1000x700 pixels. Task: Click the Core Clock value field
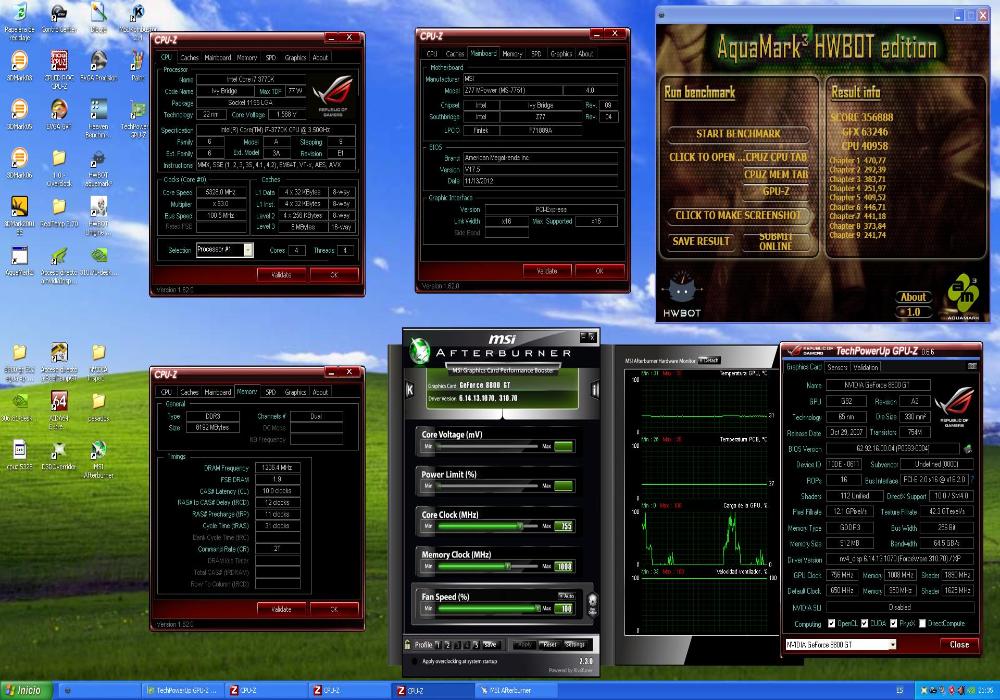click(564, 527)
